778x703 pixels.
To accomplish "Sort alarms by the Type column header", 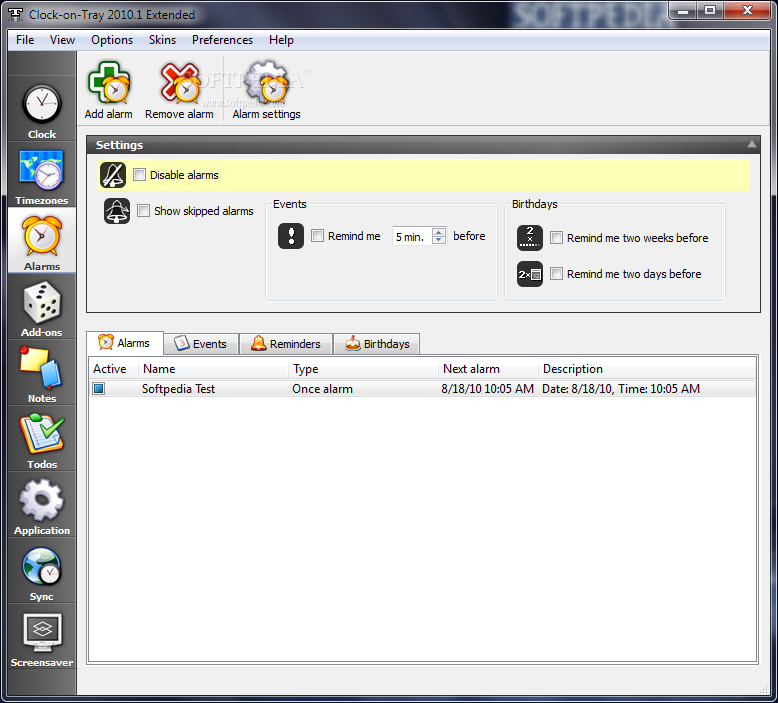I will 363,369.
